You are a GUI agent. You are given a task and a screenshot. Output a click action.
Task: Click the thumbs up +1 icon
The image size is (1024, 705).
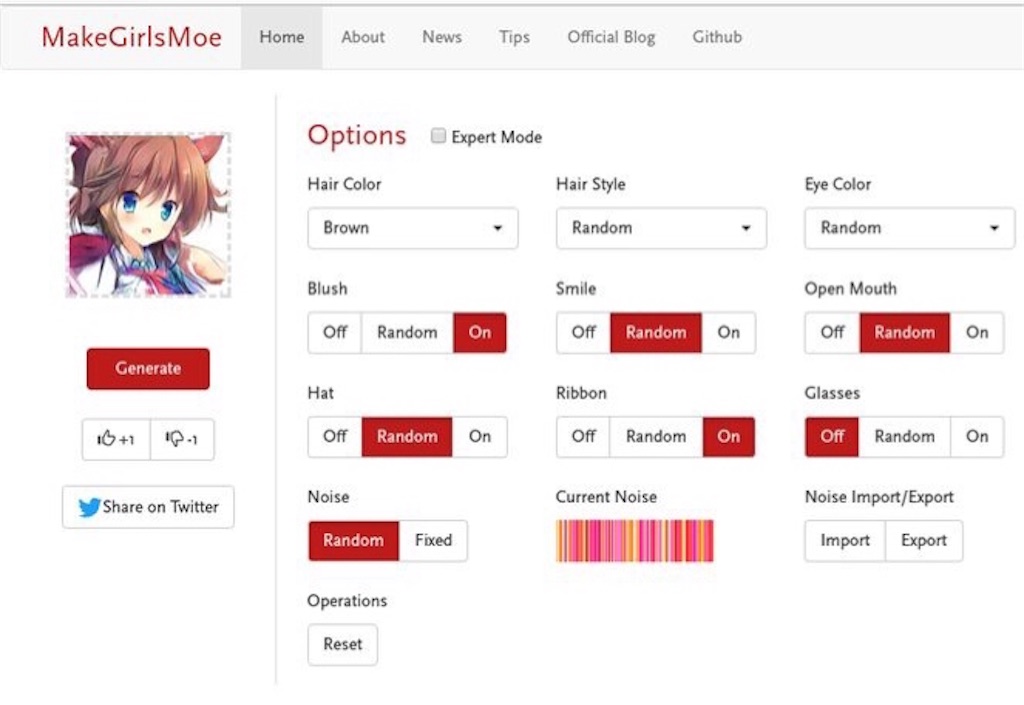coord(116,439)
